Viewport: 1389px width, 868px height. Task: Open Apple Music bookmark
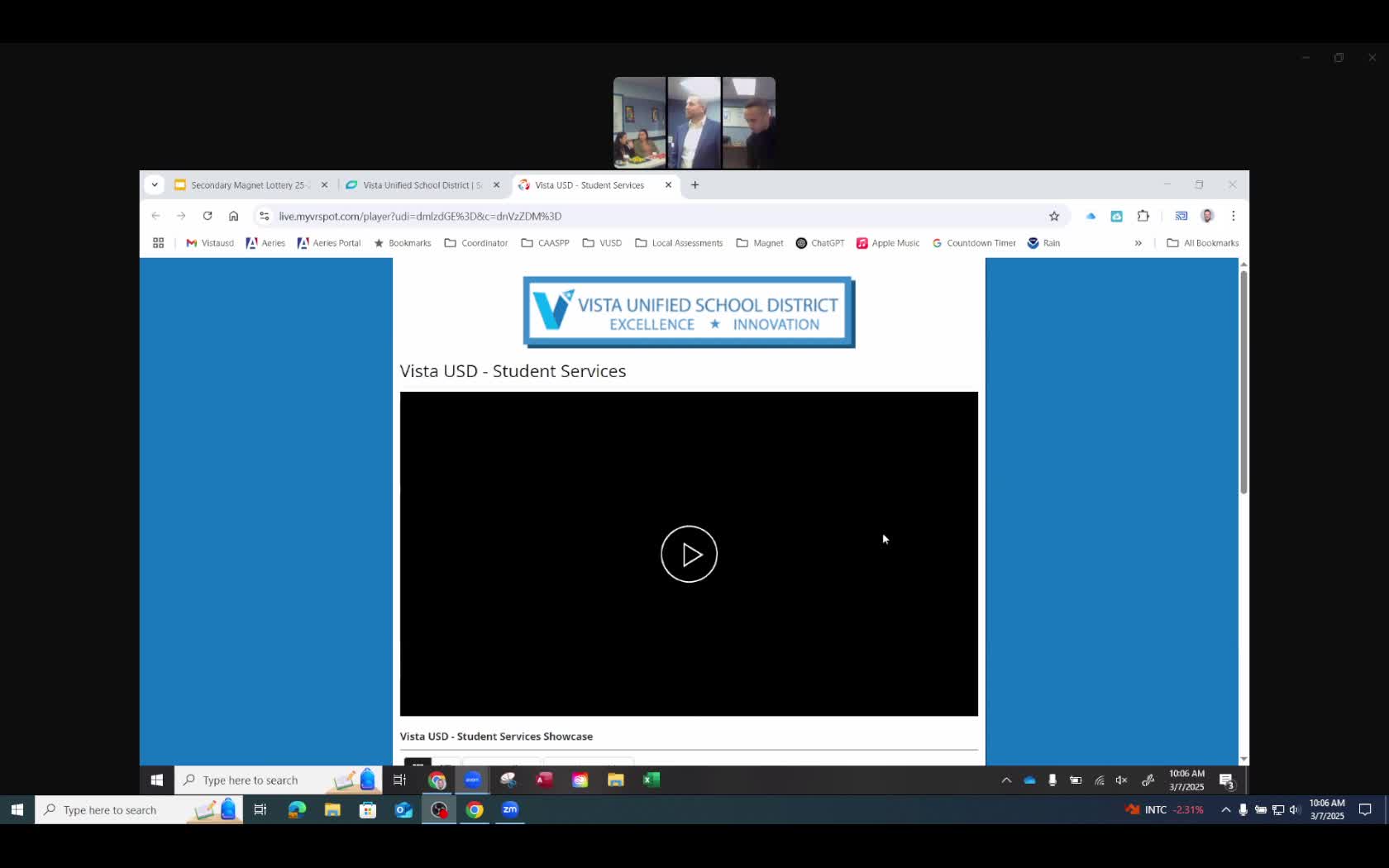pos(888,243)
